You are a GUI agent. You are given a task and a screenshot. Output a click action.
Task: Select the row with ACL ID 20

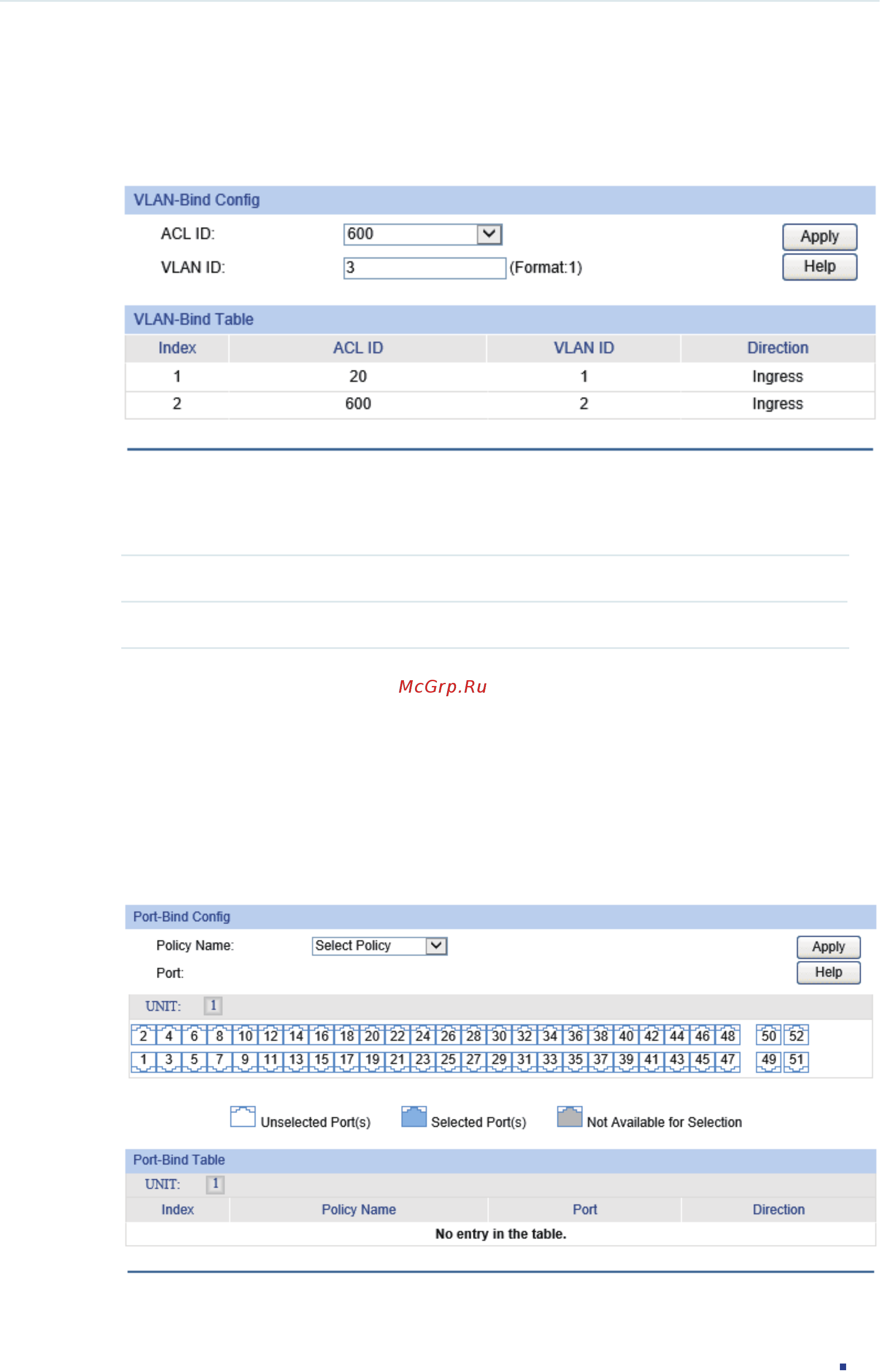pos(500,377)
